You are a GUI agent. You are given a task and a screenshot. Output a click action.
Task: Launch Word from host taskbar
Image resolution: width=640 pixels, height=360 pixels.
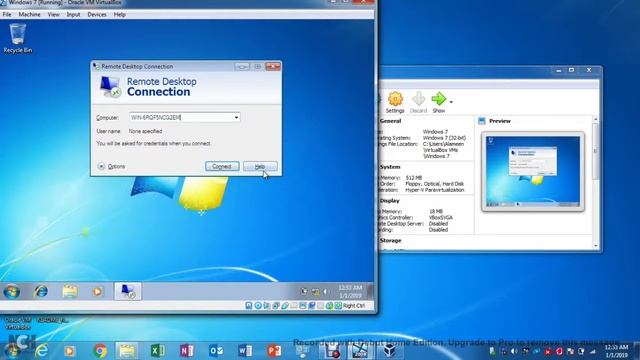245,351
